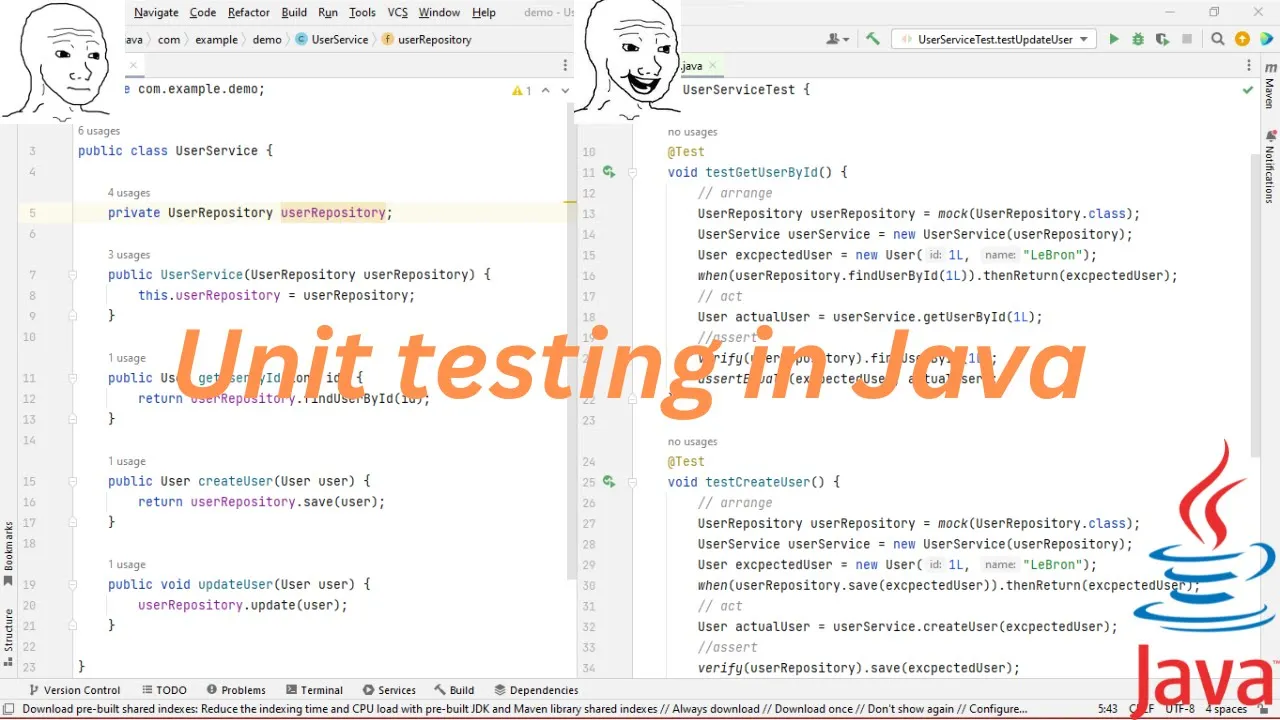Open the Build menu in menu bar
The width and height of the screenshot is (1280, 720).
click(294, 12)
